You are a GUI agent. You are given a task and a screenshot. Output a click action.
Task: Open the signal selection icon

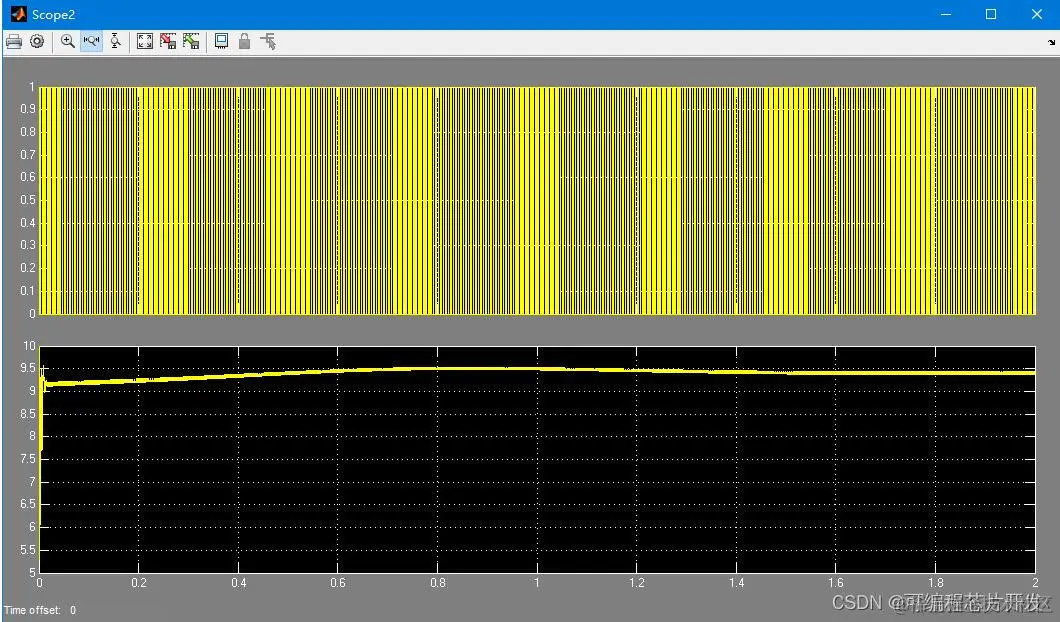click(x=268, y=41)
